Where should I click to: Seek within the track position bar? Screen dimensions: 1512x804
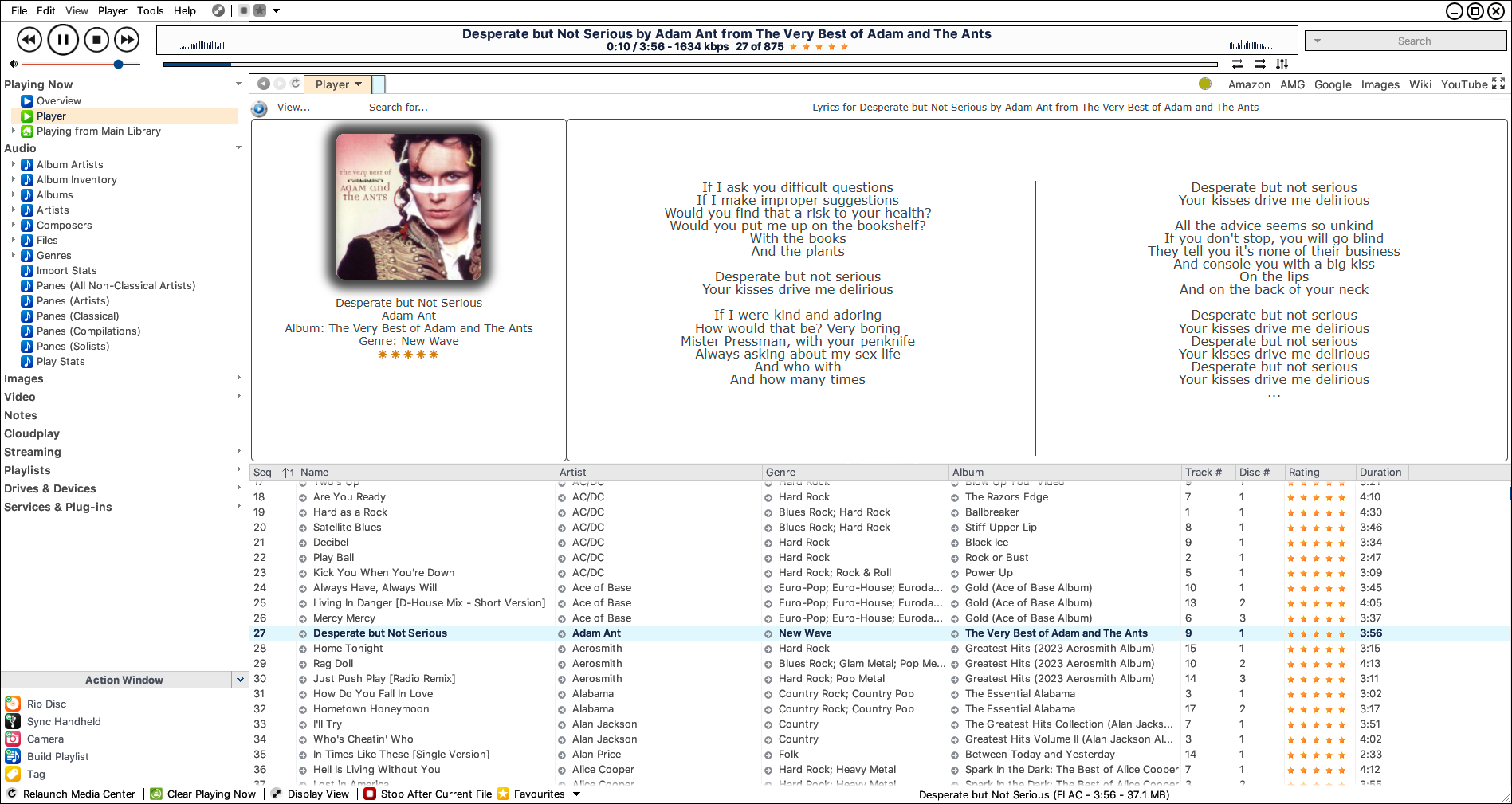690,65
